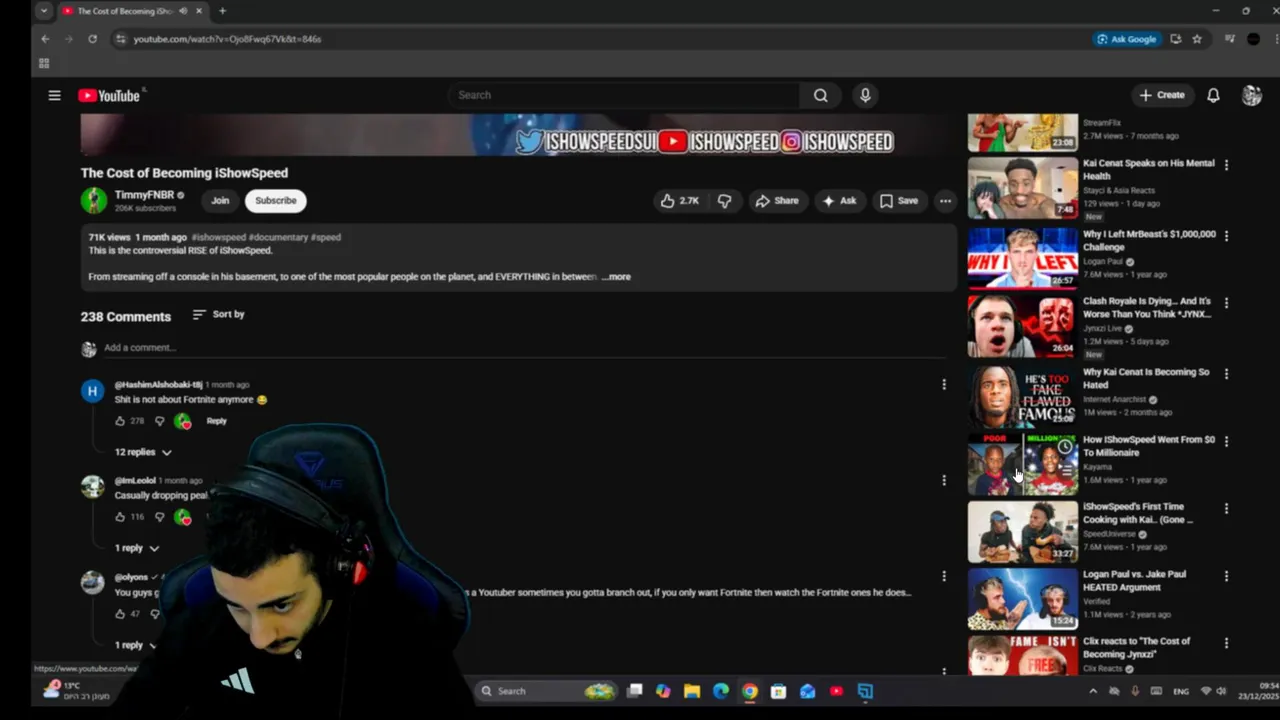Expand 12 replies under Hashim comment
This screenshot has width=1280, height=720.
[x=143, y=452]
